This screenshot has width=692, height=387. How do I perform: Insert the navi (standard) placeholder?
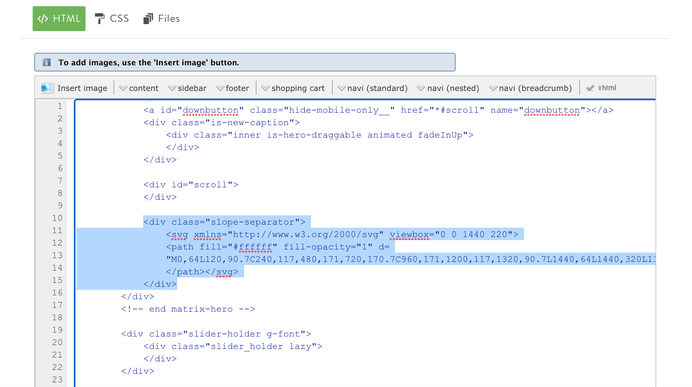point(372,88)
